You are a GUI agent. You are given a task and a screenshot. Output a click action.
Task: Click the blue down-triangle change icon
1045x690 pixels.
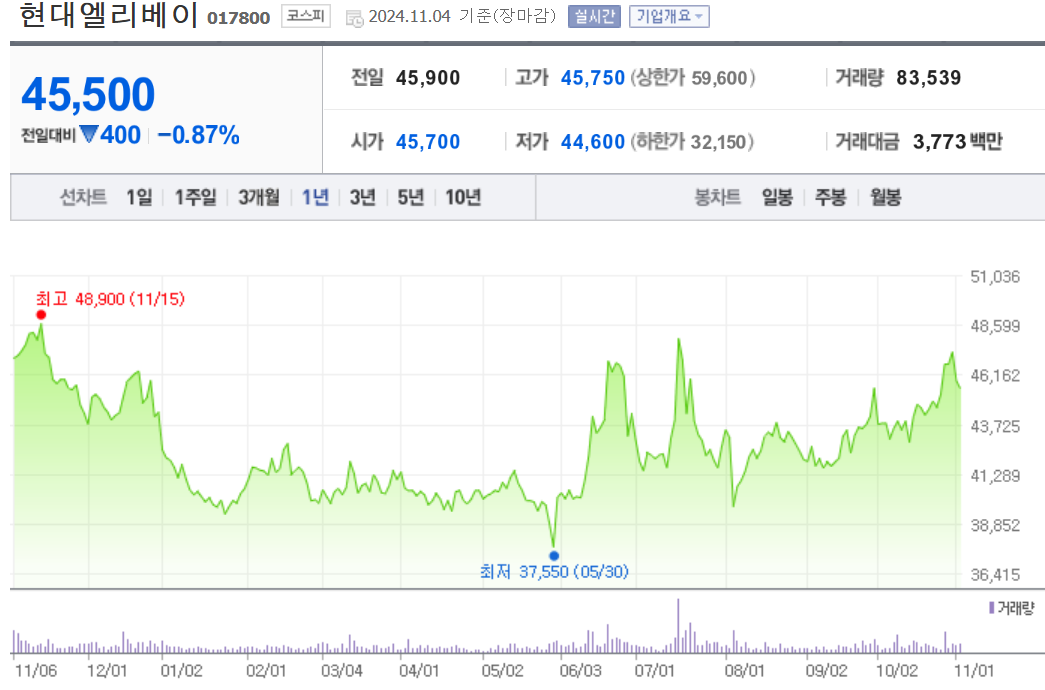89,134
